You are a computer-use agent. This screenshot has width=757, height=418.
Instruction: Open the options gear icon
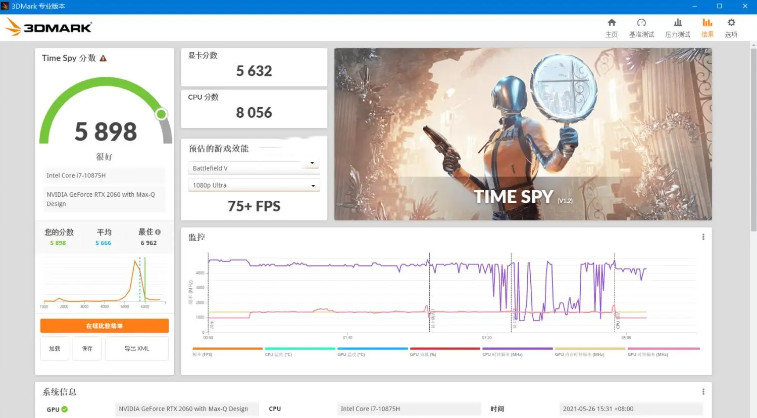coord(731,23)
